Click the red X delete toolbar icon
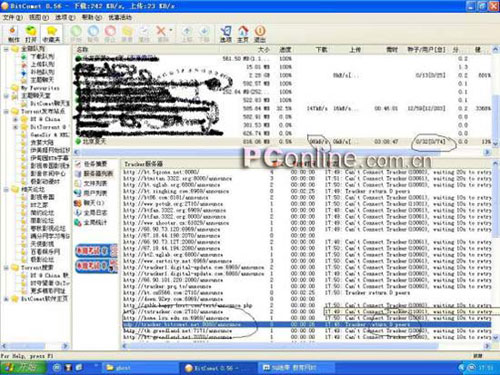 (x=161, y=34)
